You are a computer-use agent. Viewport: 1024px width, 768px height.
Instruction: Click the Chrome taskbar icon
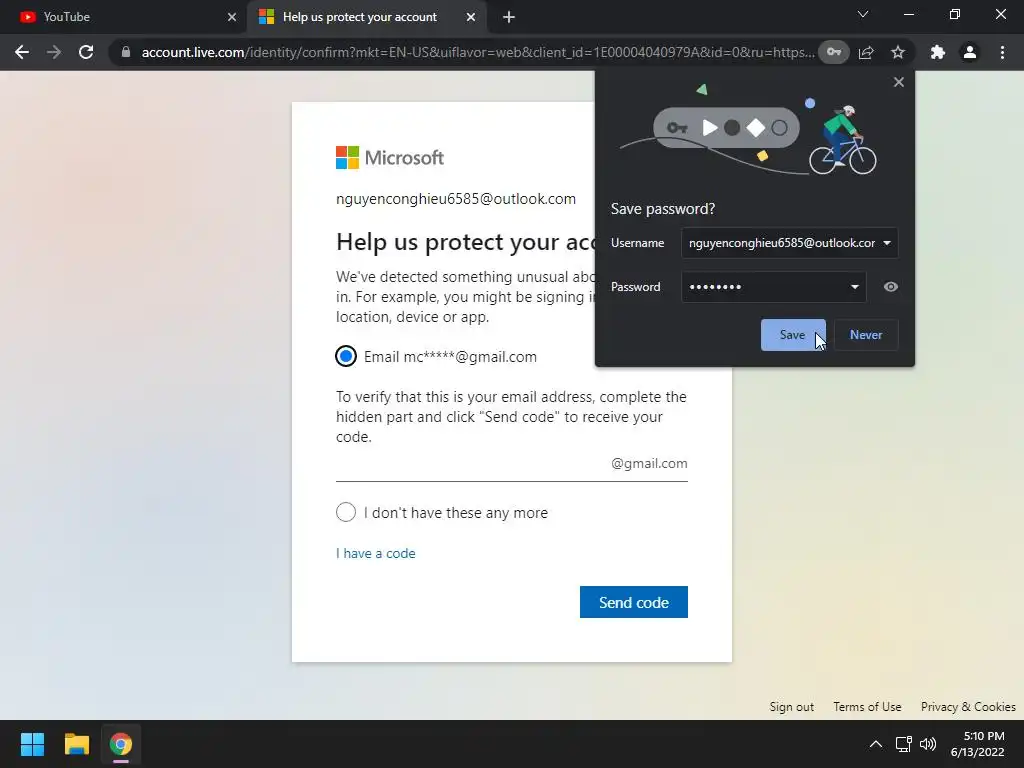(x=121, y=744)
